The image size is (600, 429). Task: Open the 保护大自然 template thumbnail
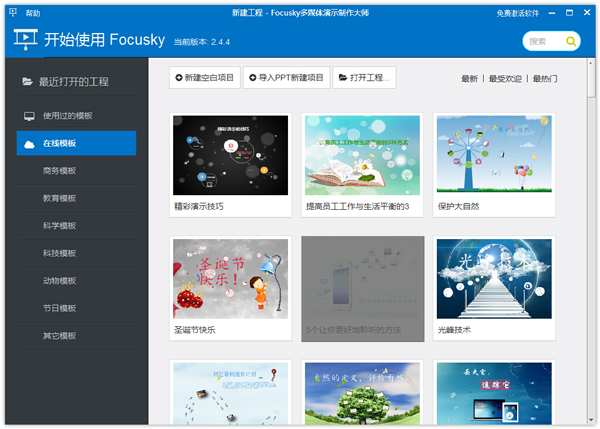(494, 154)
